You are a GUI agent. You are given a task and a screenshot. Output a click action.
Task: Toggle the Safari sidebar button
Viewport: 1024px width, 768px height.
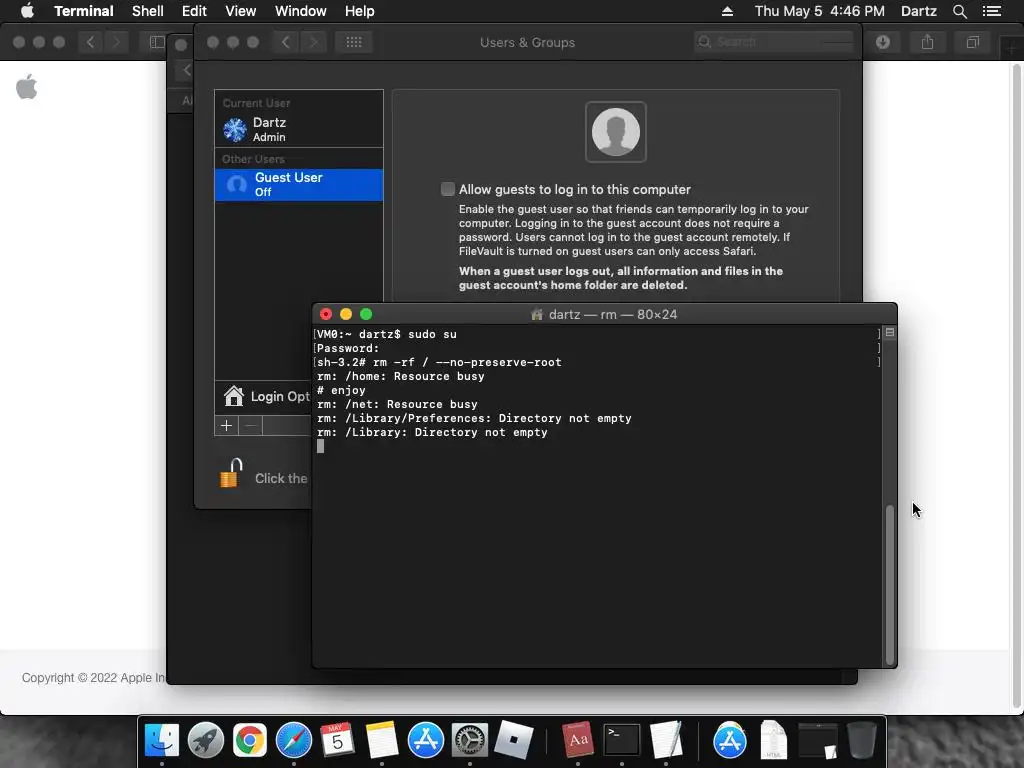click(156, 42)
